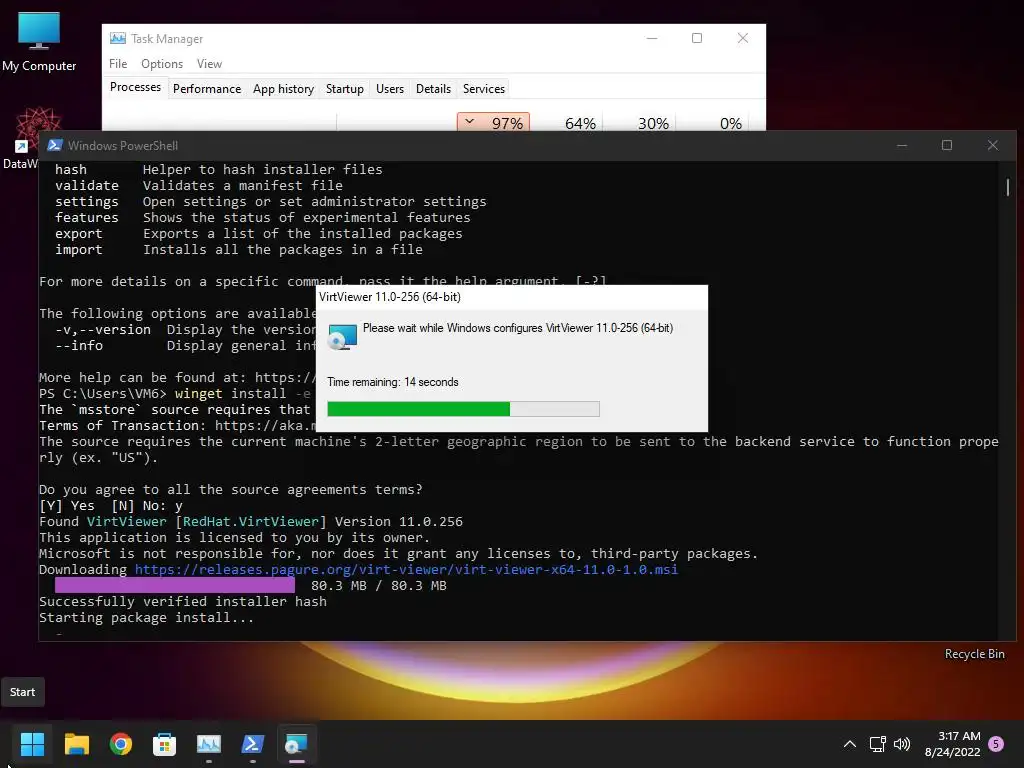Open File Explorer from the taskbar
The height and width of the screenshot is (768, 1024).
pyautogui.click(x=76, y=744)
